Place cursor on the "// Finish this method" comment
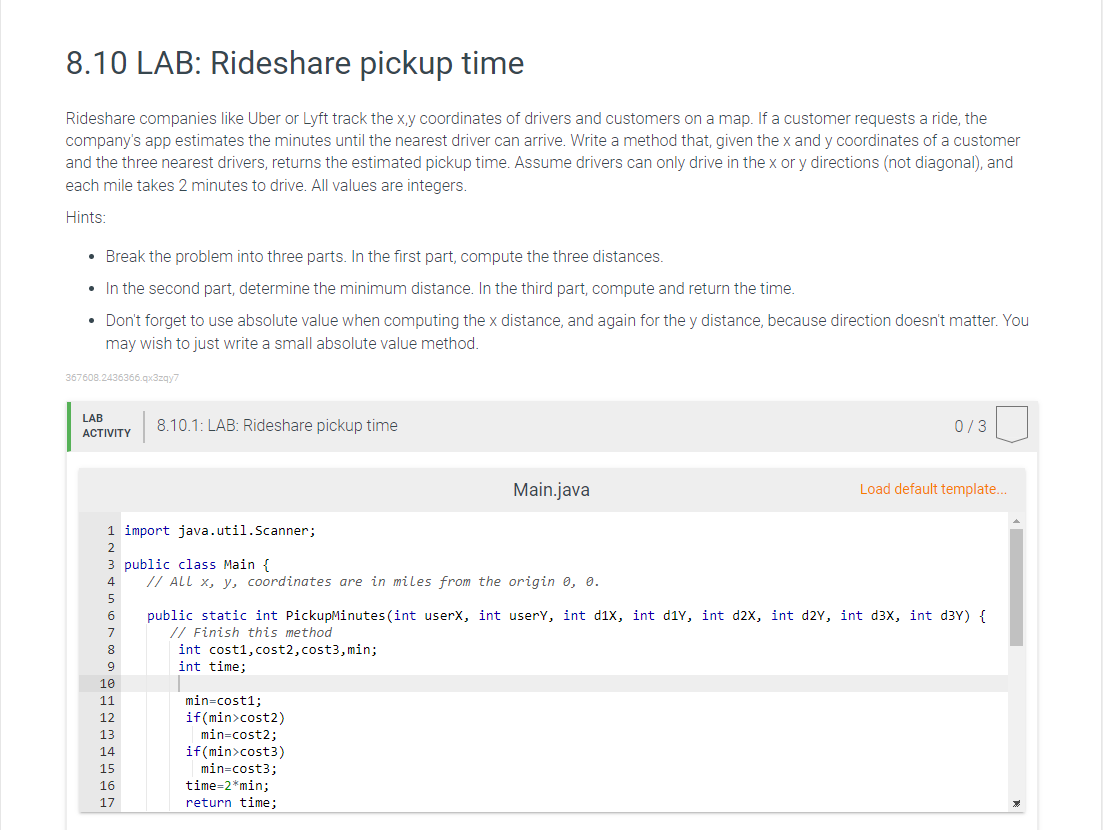 click(250, 632)
